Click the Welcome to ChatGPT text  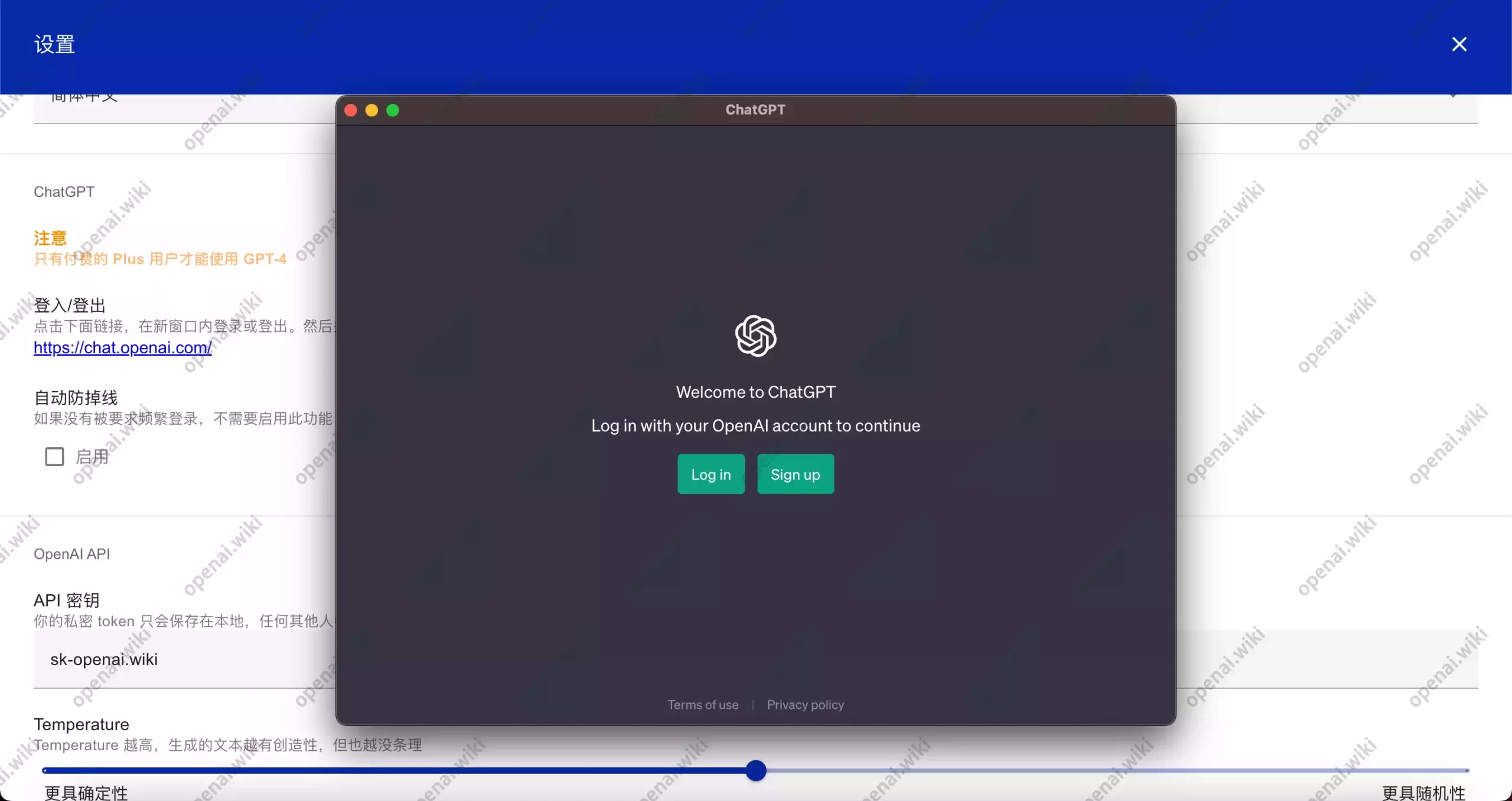click(x=755, y=392)
